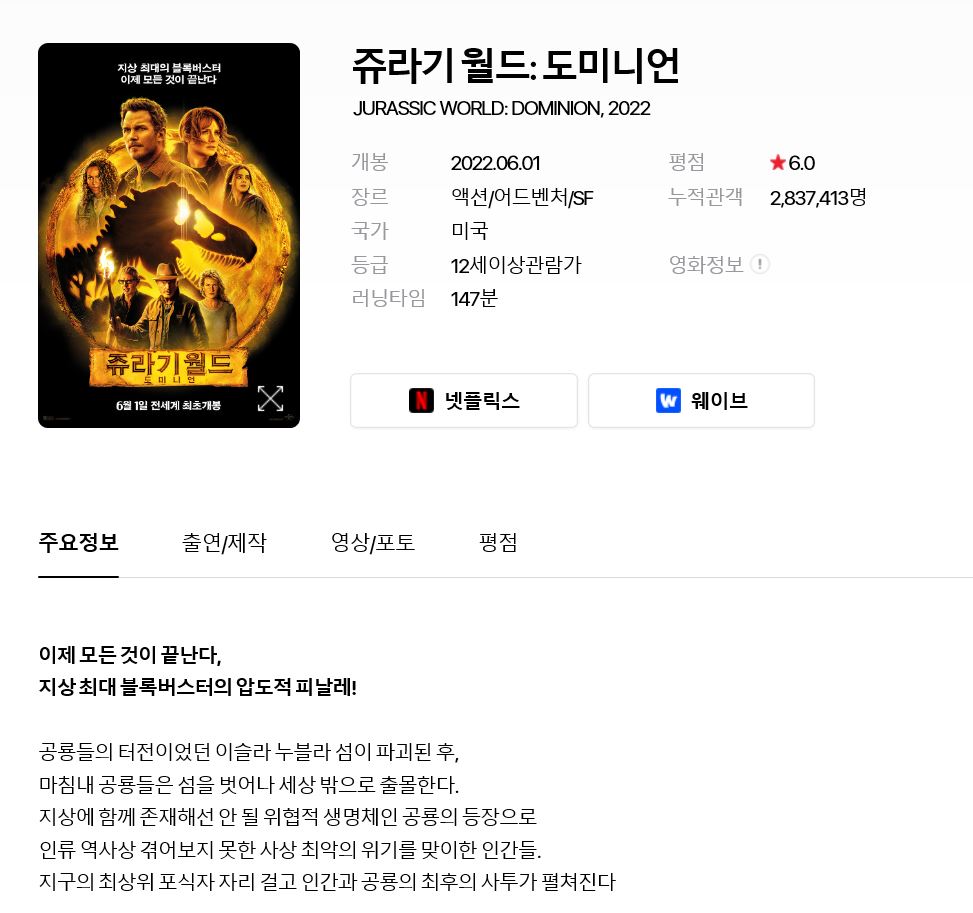Switch to the 출연/제작 tab
973x913 pixels.
tap(224, 542)
